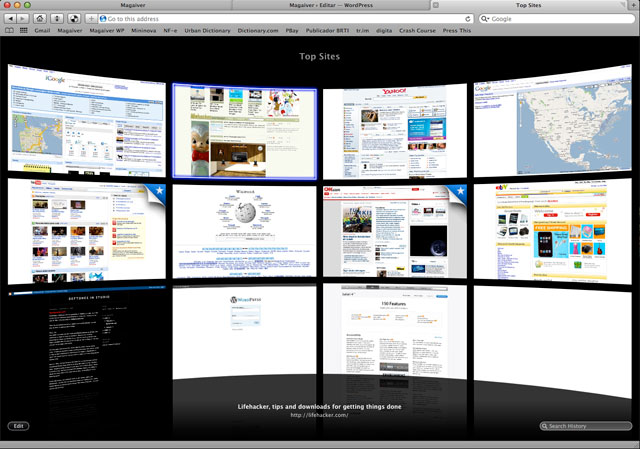
Task: Open the Safari 150 Features thumbnail
Action: coord(395,332)
